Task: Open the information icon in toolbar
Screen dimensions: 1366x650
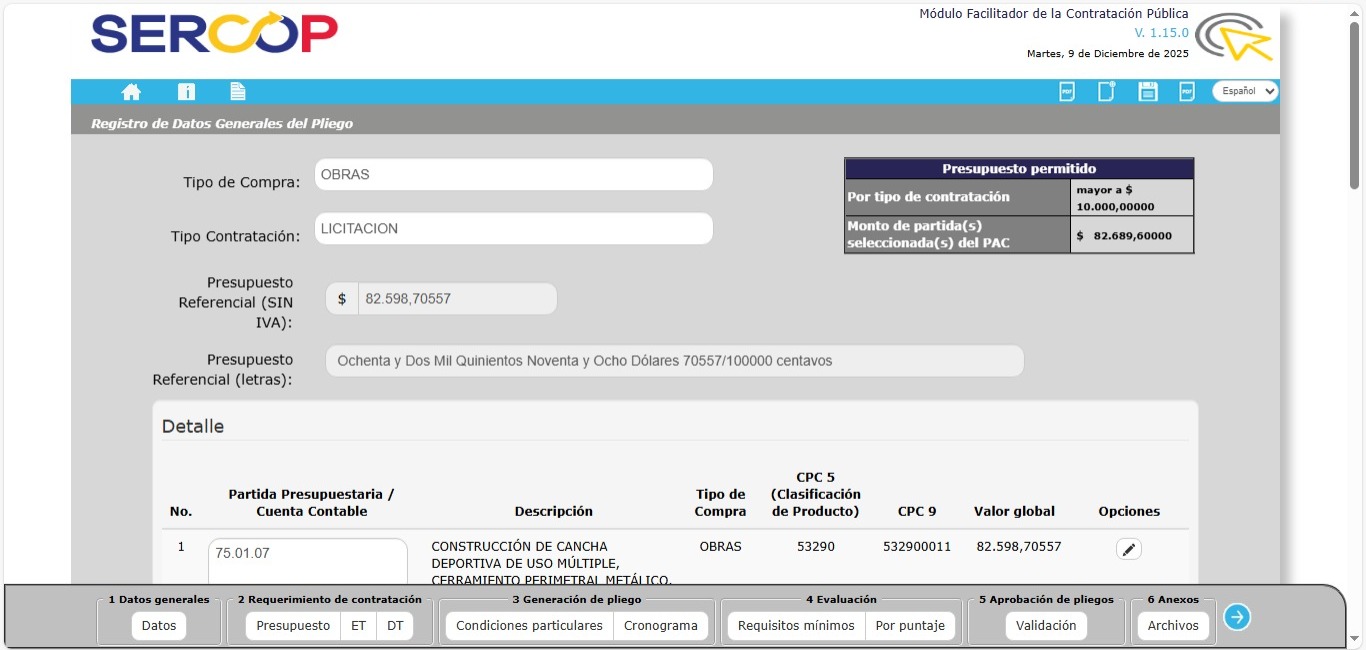Action: point(186,92)
